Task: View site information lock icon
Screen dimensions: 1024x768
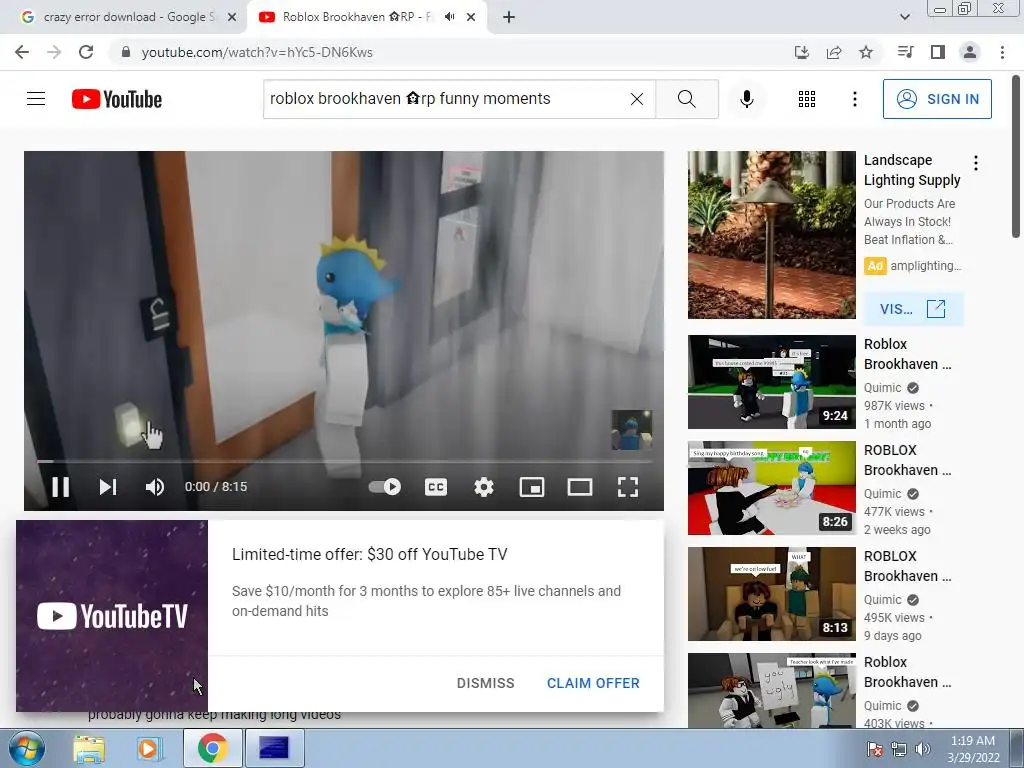Action: coord(125,52)
